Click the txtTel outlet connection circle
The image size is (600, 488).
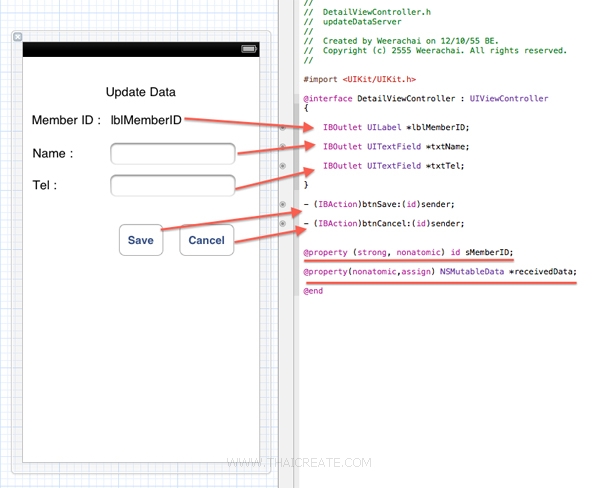point(283,166)
